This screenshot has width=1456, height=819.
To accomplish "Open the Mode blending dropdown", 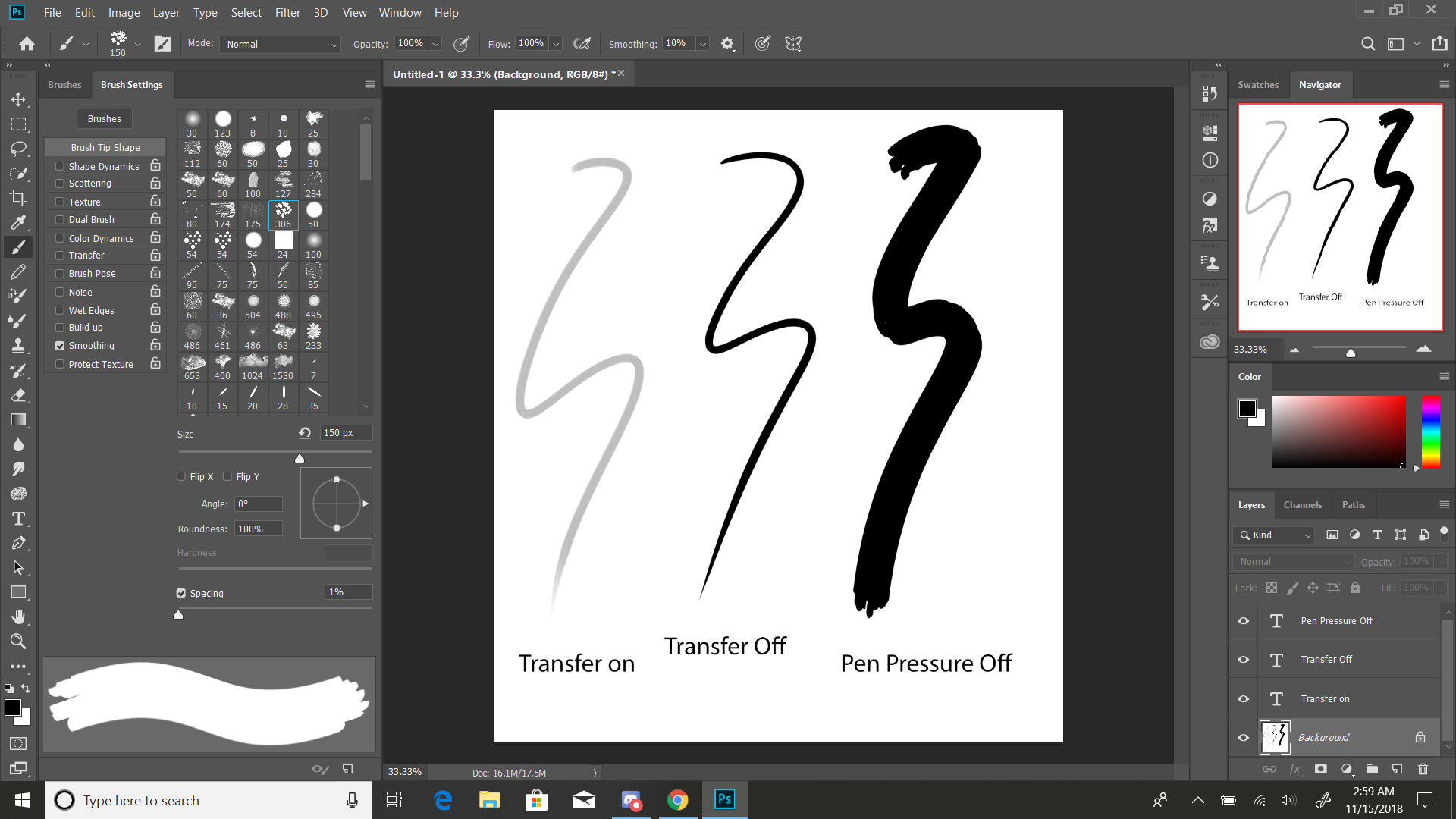I will 280,43.
